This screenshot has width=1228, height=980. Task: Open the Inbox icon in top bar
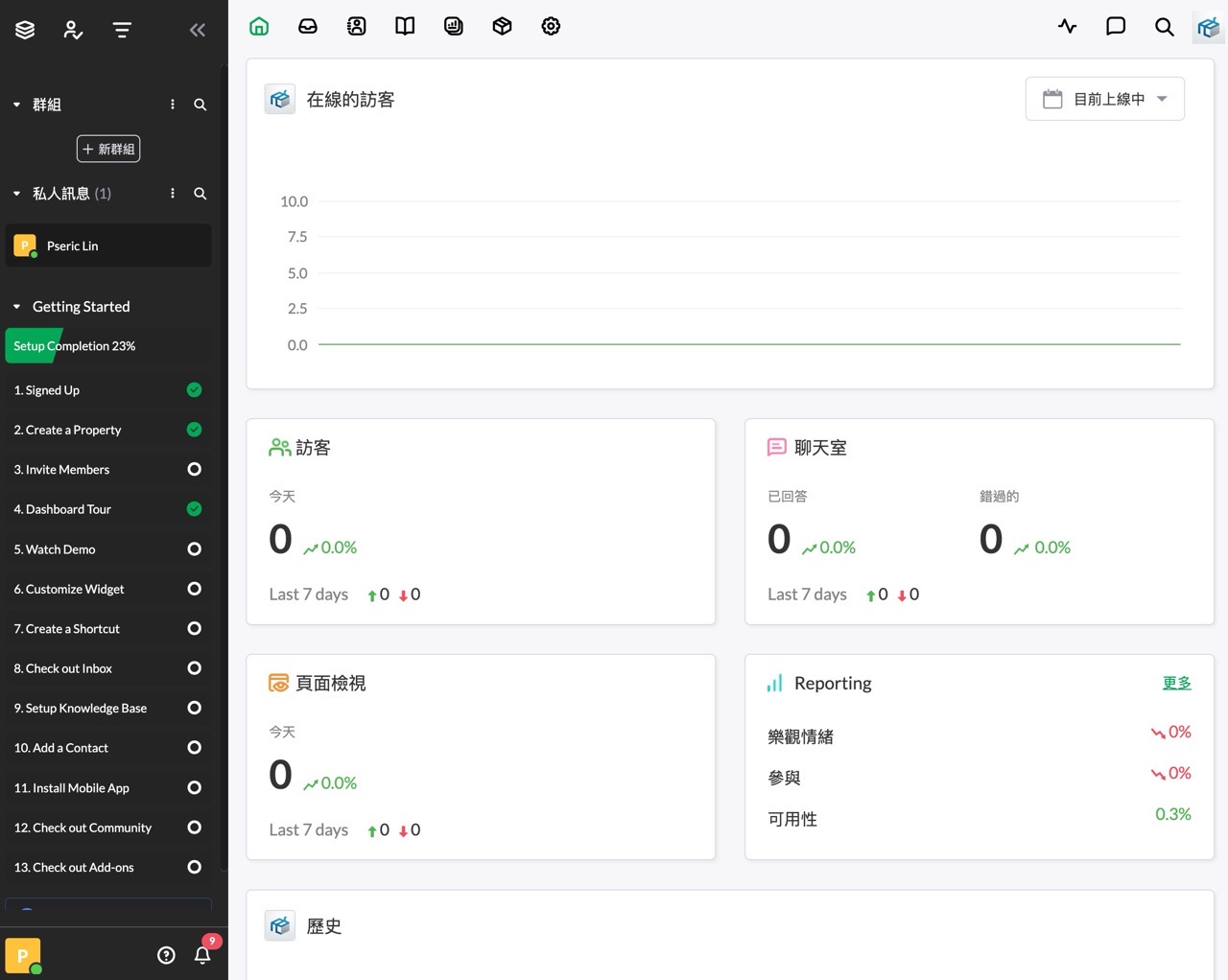point(308,27)
